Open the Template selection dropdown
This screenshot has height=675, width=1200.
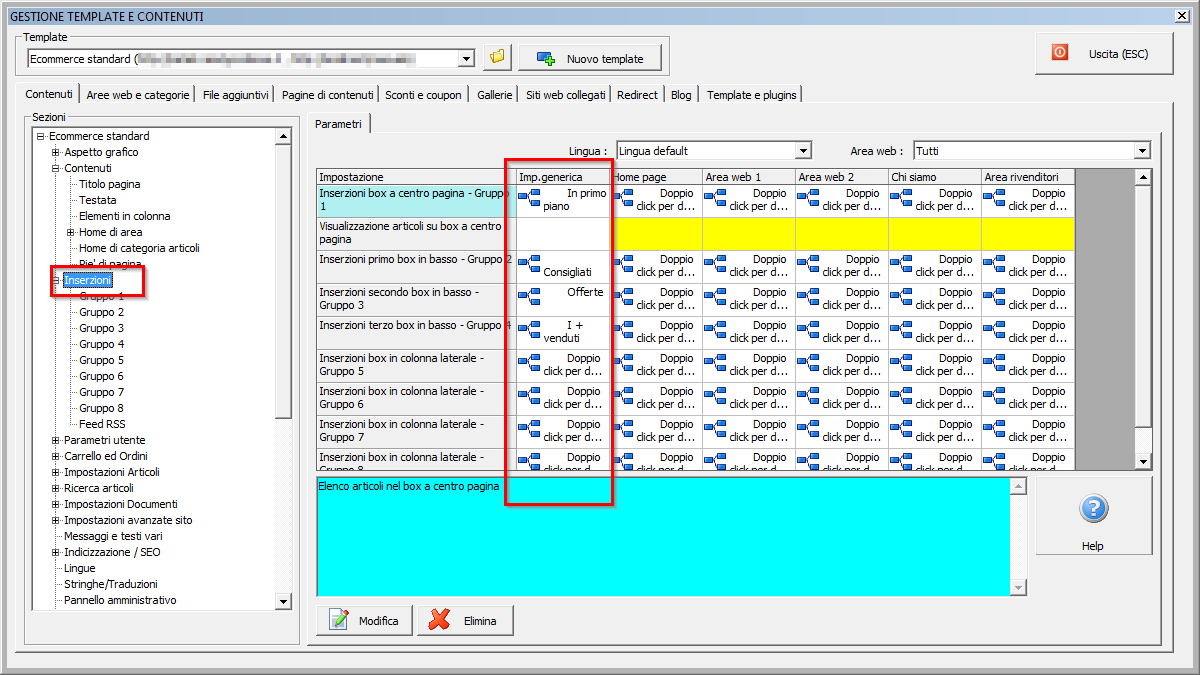[x=465, y=59]
